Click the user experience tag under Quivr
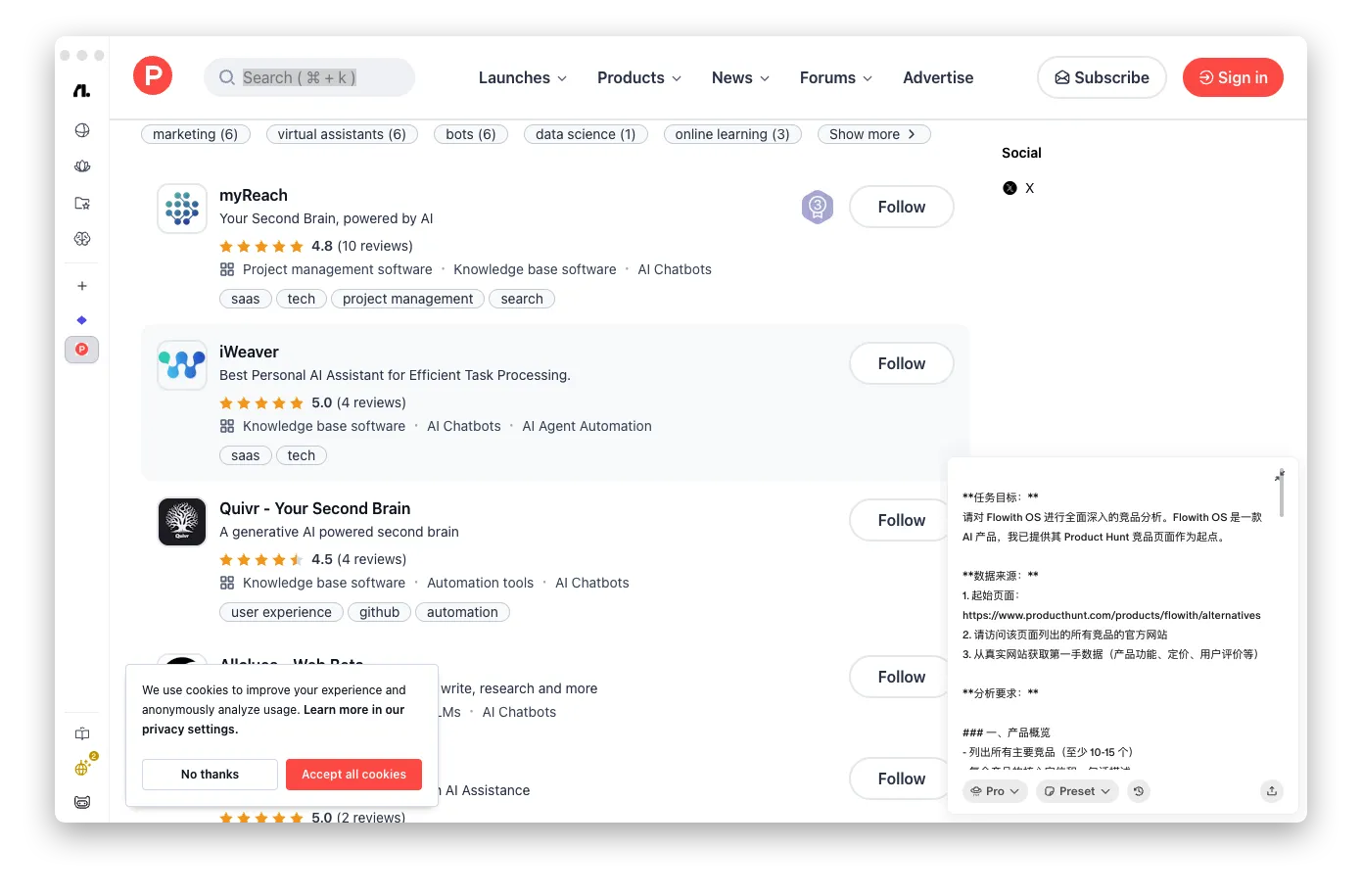Image resolution: width=1362 pixels, height=896 pixels. (281, 612)
